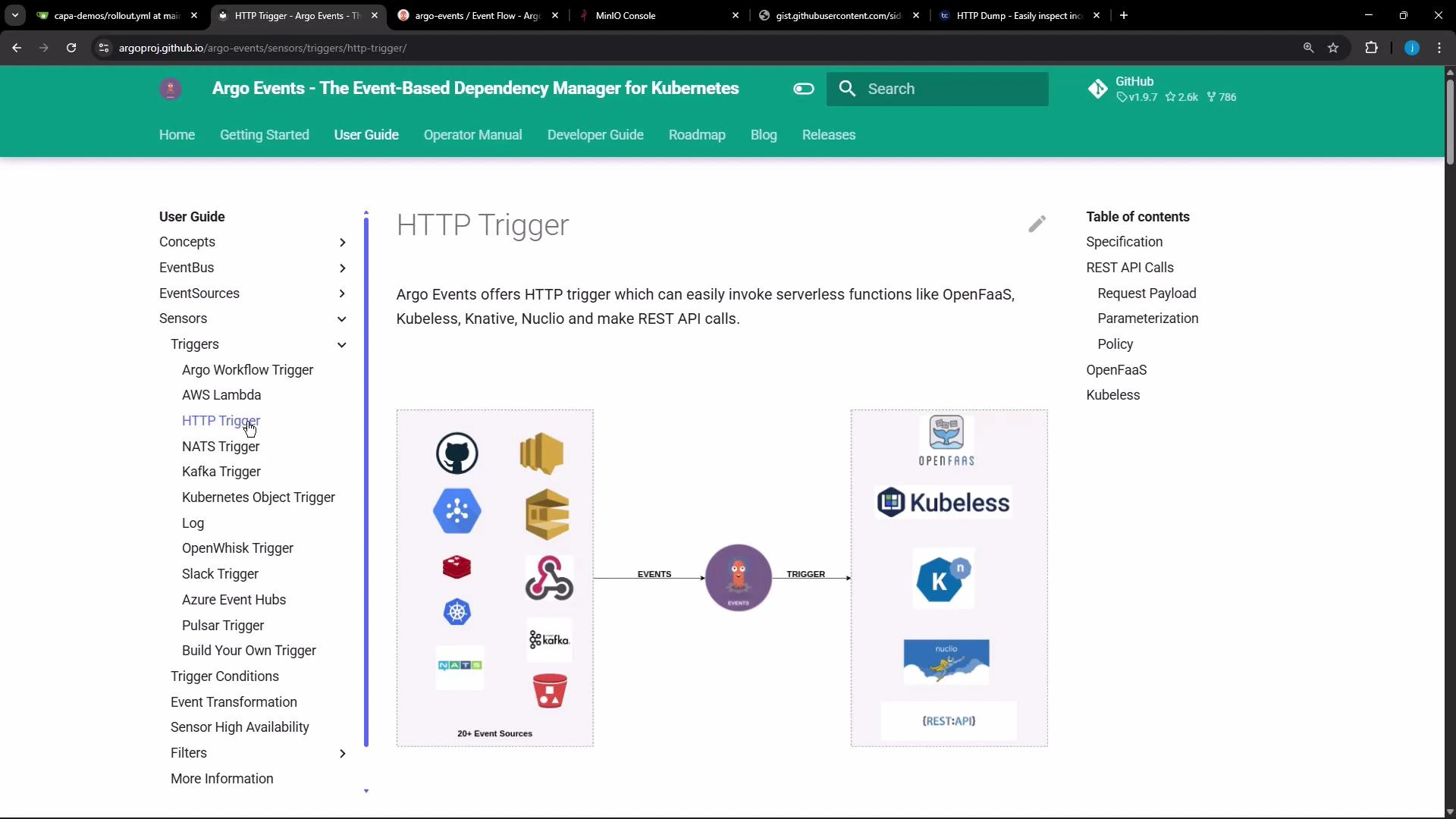This screenshot has height=819, width=1456.
Task: Open a new browser tab with plus
Action: click(1124, 15)
